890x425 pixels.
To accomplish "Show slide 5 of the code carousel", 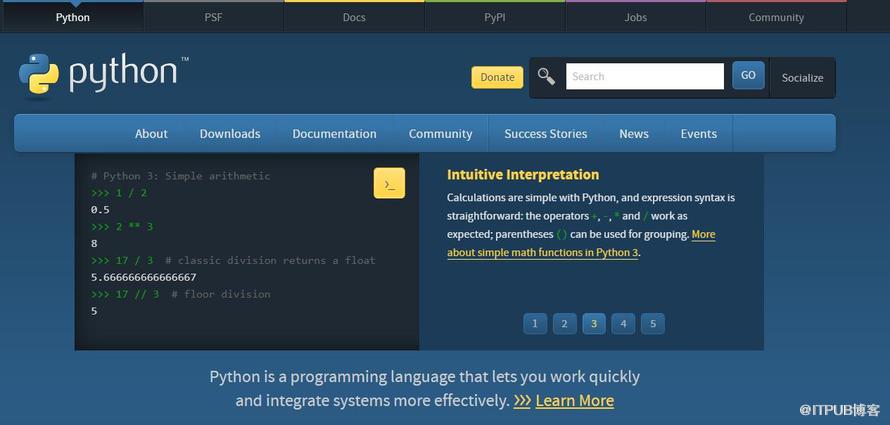I will (x=653, y=323).
